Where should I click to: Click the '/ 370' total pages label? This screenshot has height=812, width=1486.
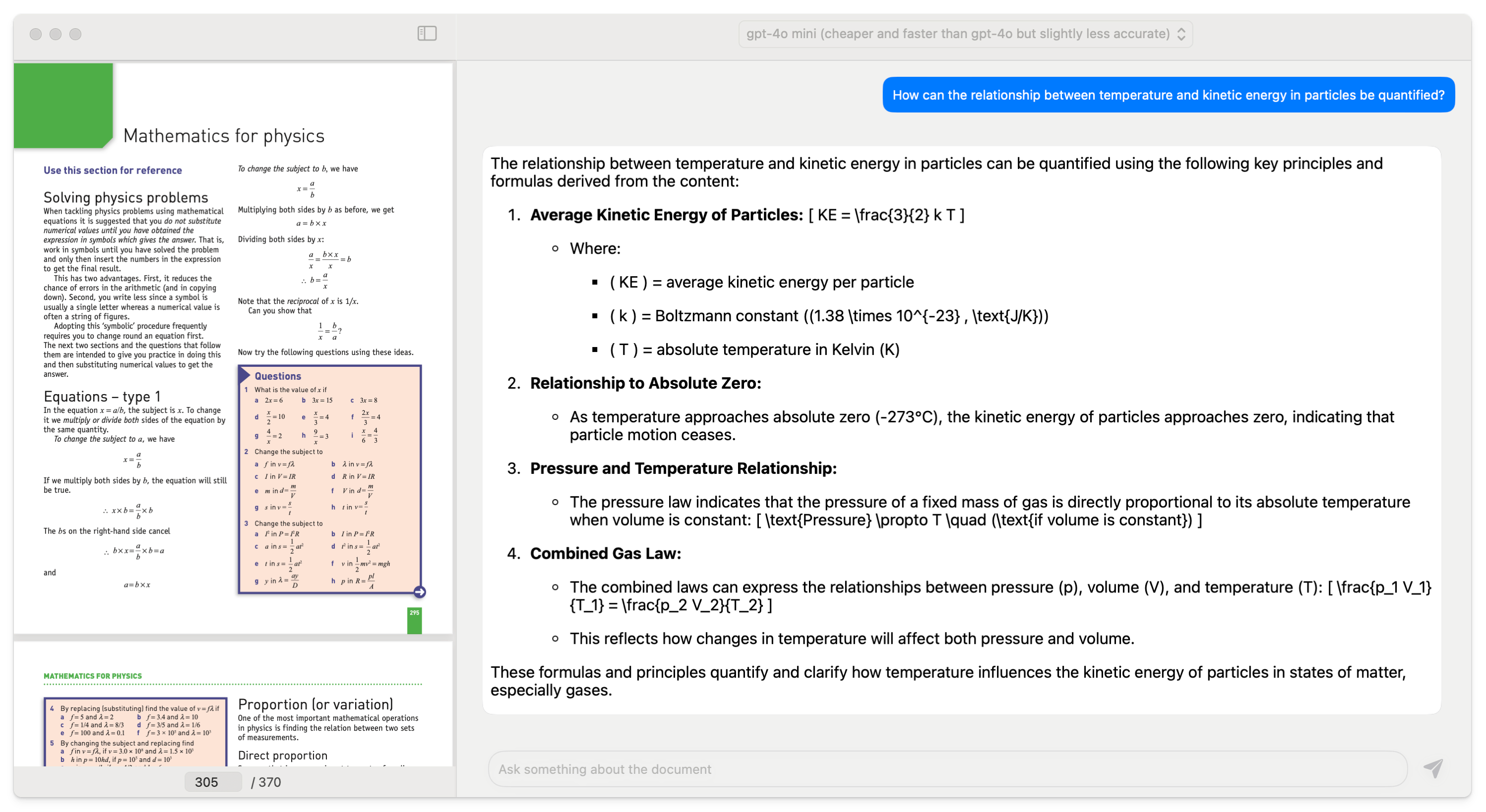266,782
